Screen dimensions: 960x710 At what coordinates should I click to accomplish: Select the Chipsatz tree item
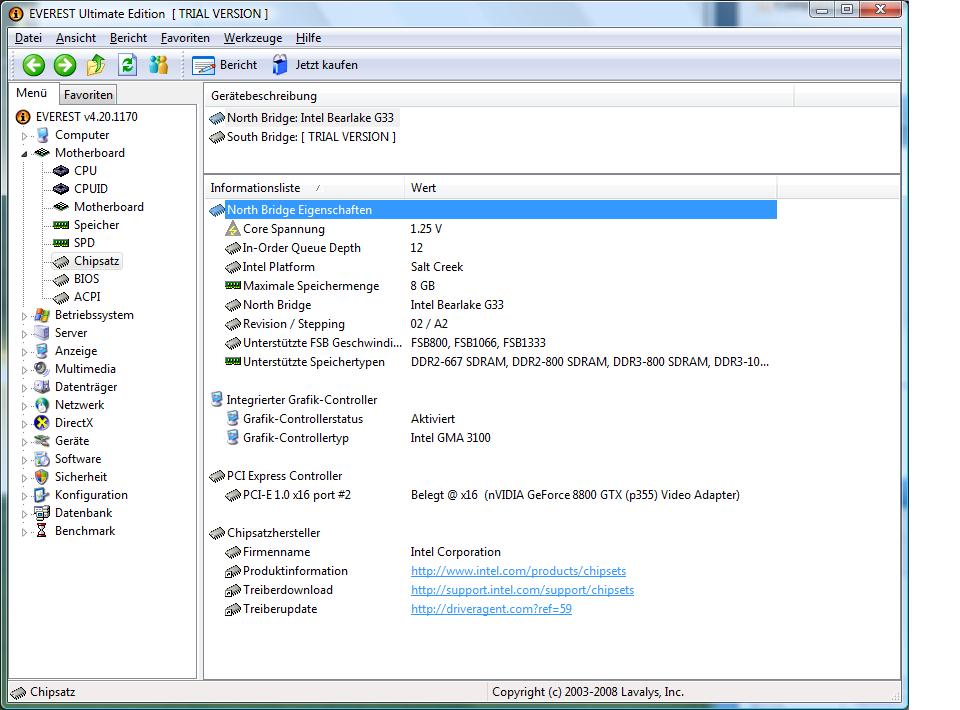point(96,261)
